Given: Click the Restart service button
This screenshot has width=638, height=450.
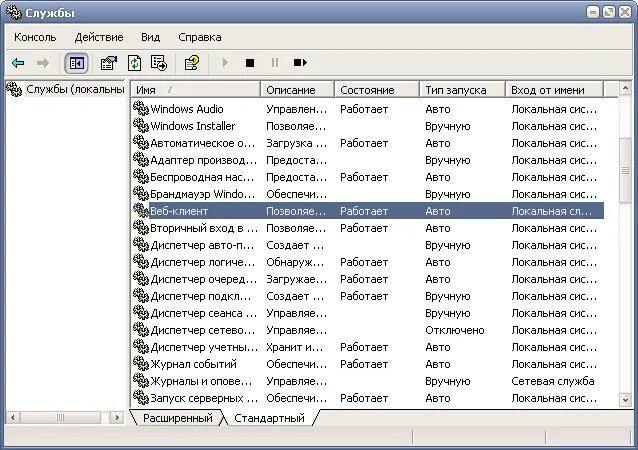Looking at the screenshot, I should point(300,63).
